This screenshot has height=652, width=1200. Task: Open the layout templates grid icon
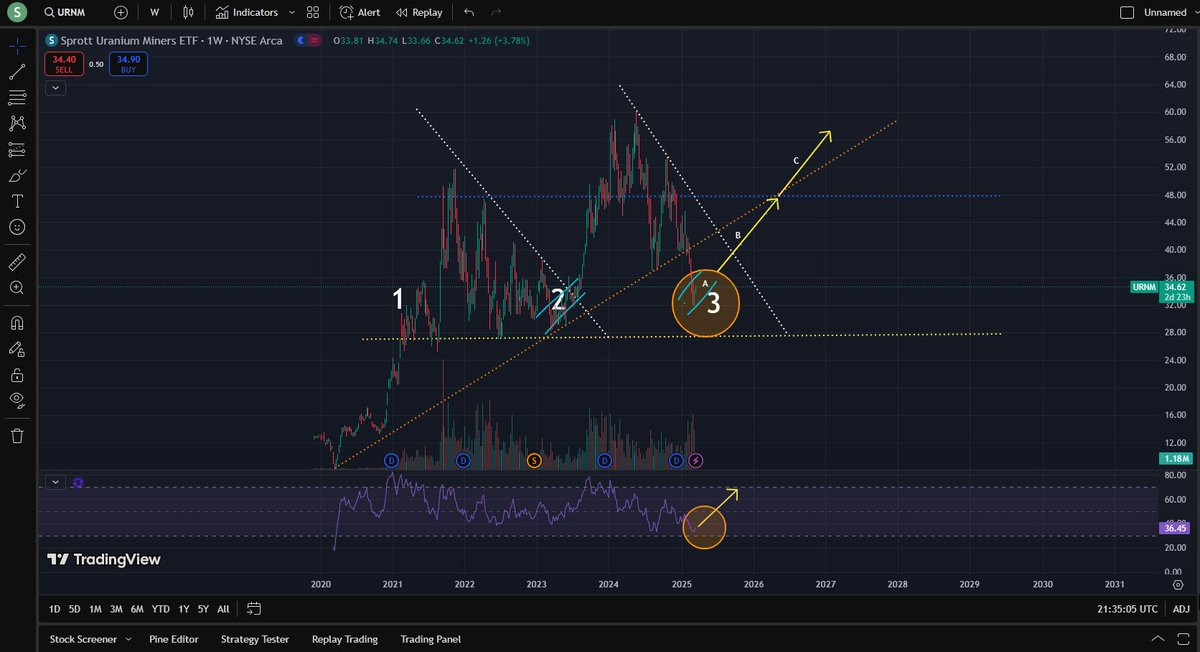[313, 13]
